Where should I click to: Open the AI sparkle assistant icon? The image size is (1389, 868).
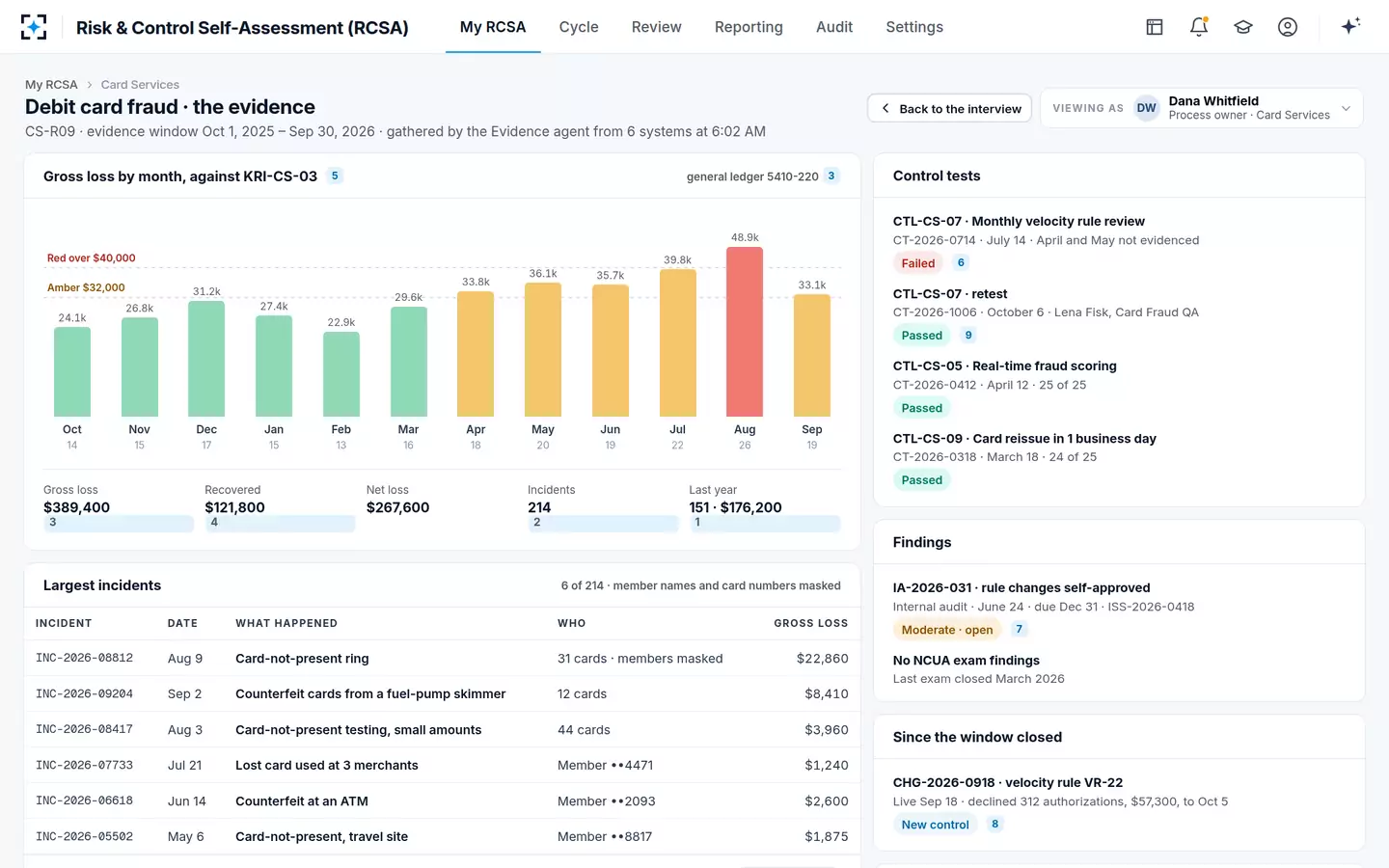(1350, 26)
